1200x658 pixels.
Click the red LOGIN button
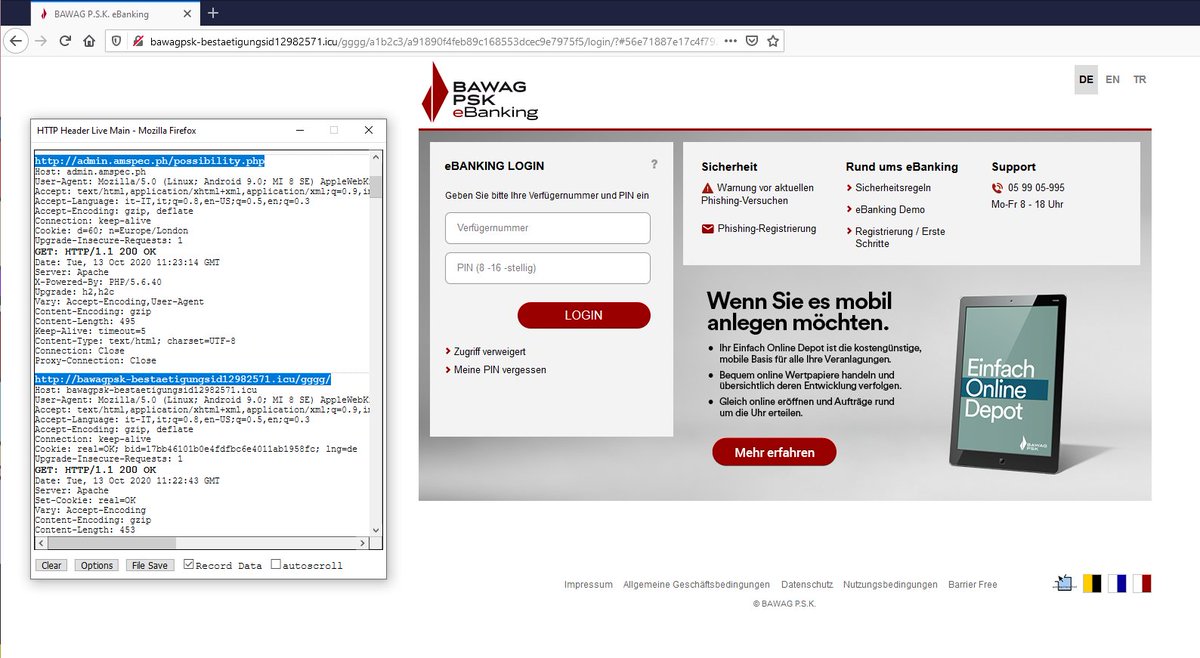click(x=584, y=315)
